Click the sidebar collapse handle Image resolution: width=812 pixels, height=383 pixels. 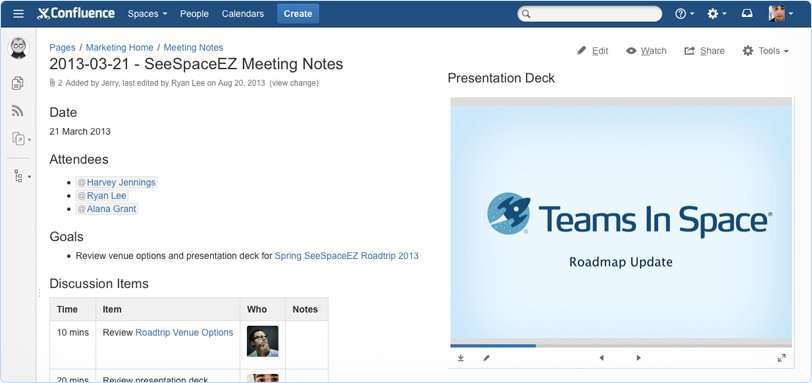tap(39, 293)
